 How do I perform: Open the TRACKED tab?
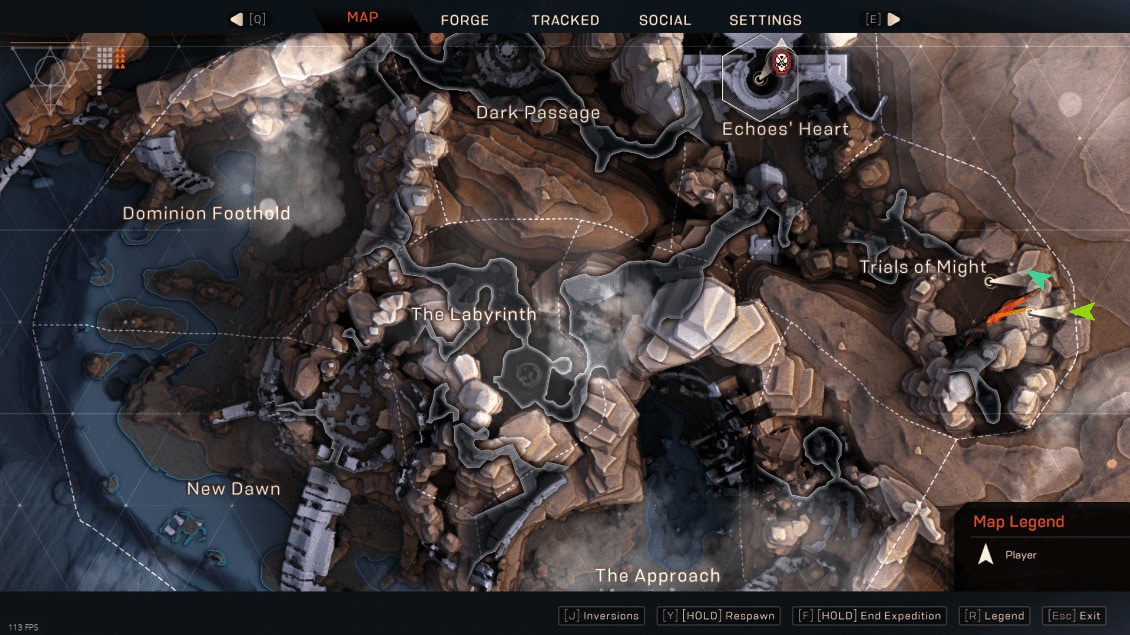[x=565, y=20]
